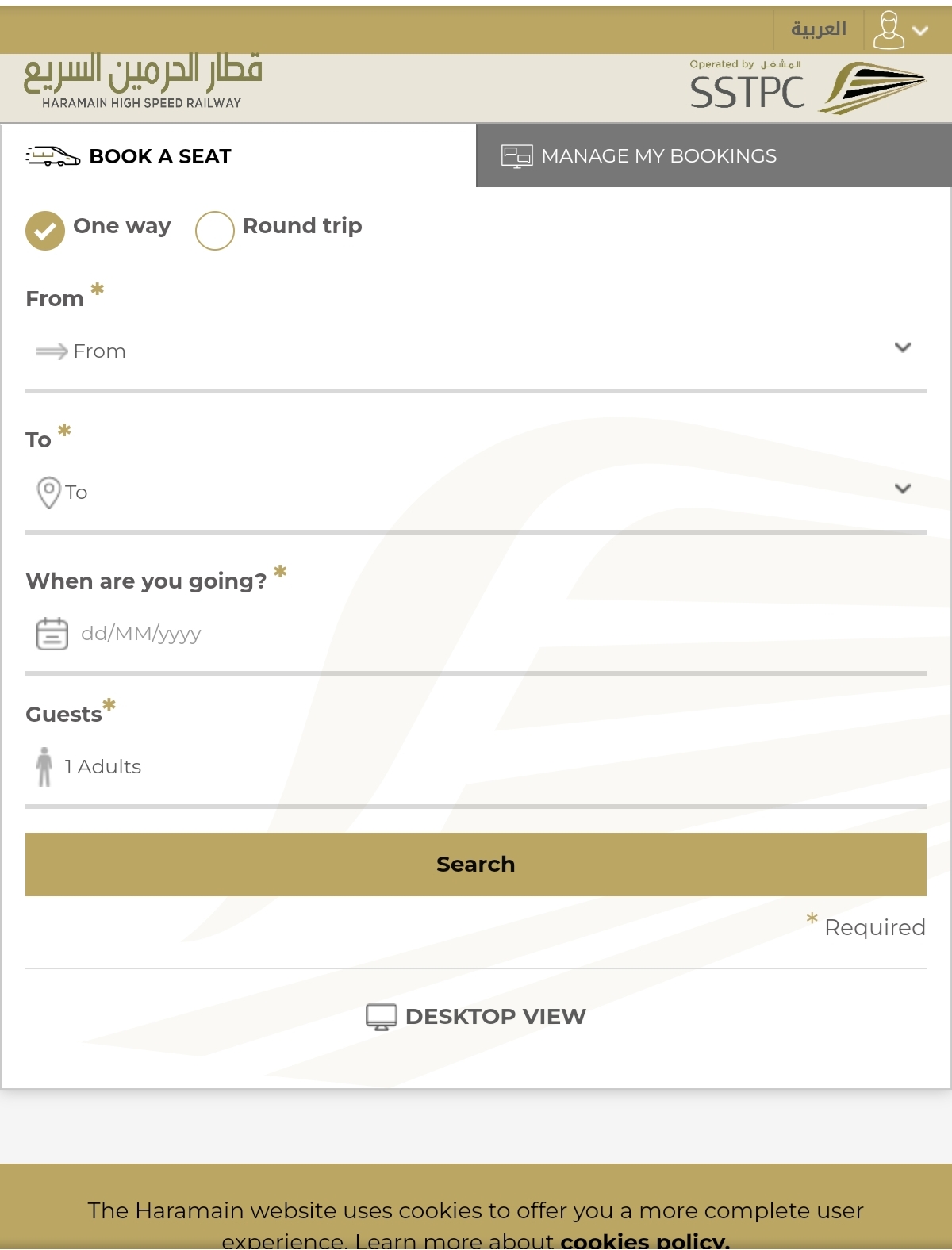Screen dimensions: 952x1250
Task: Click the arrow icon in From field
Action: pos(52,351)
